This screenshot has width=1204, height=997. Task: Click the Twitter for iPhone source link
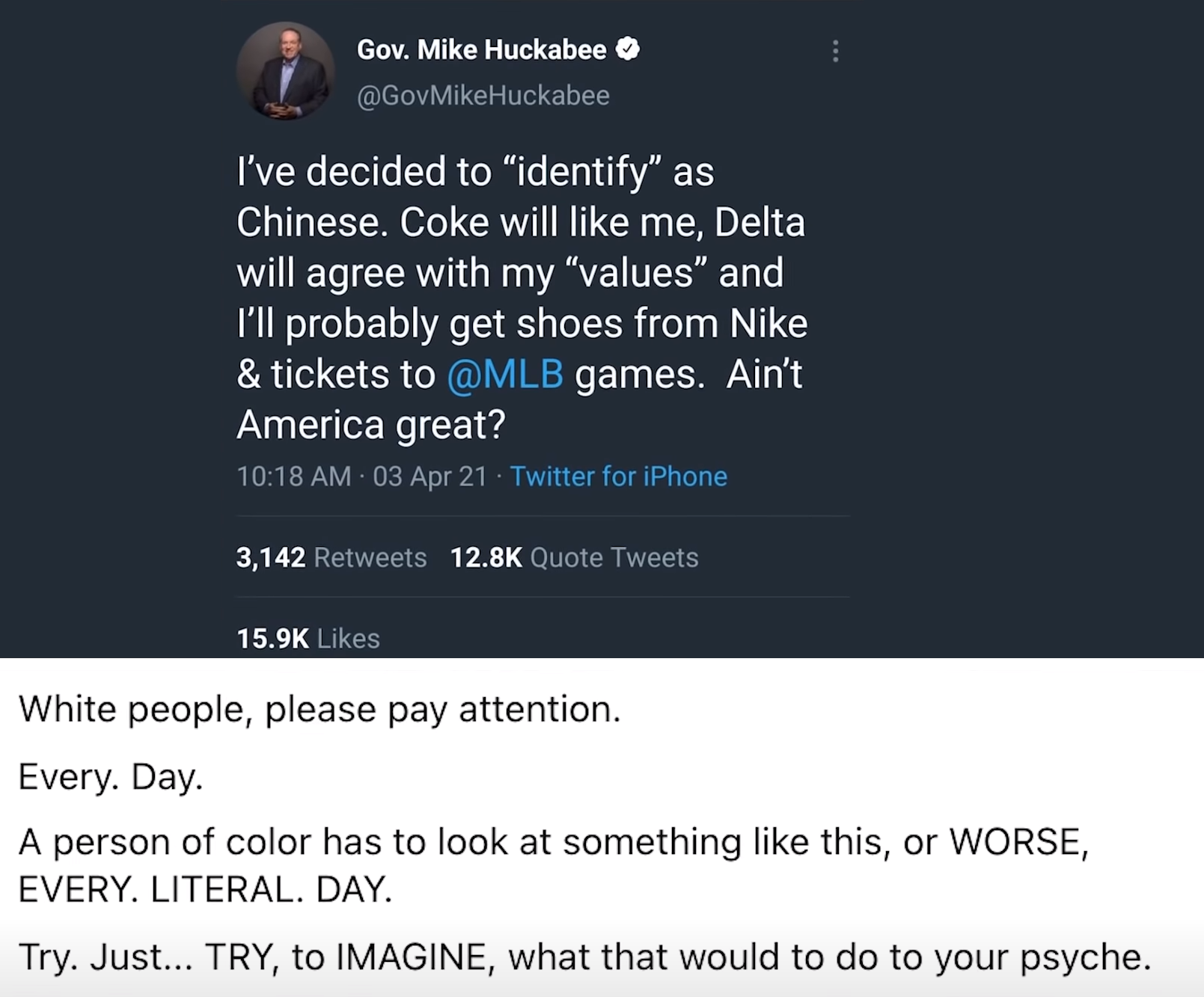tap(618, 476)
